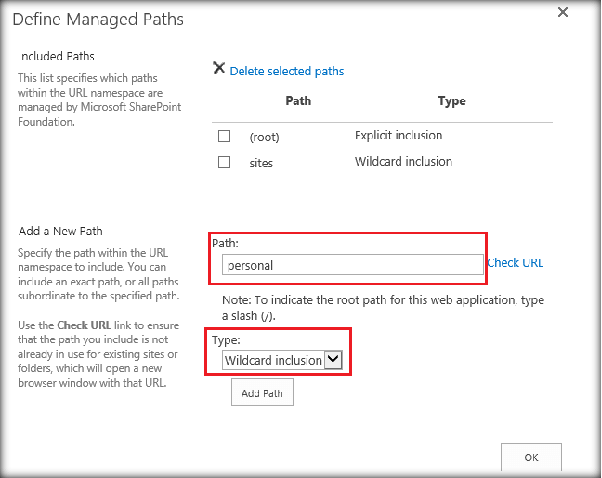
Task: Click the Add a New Path heading
Action: coord(61,231)
